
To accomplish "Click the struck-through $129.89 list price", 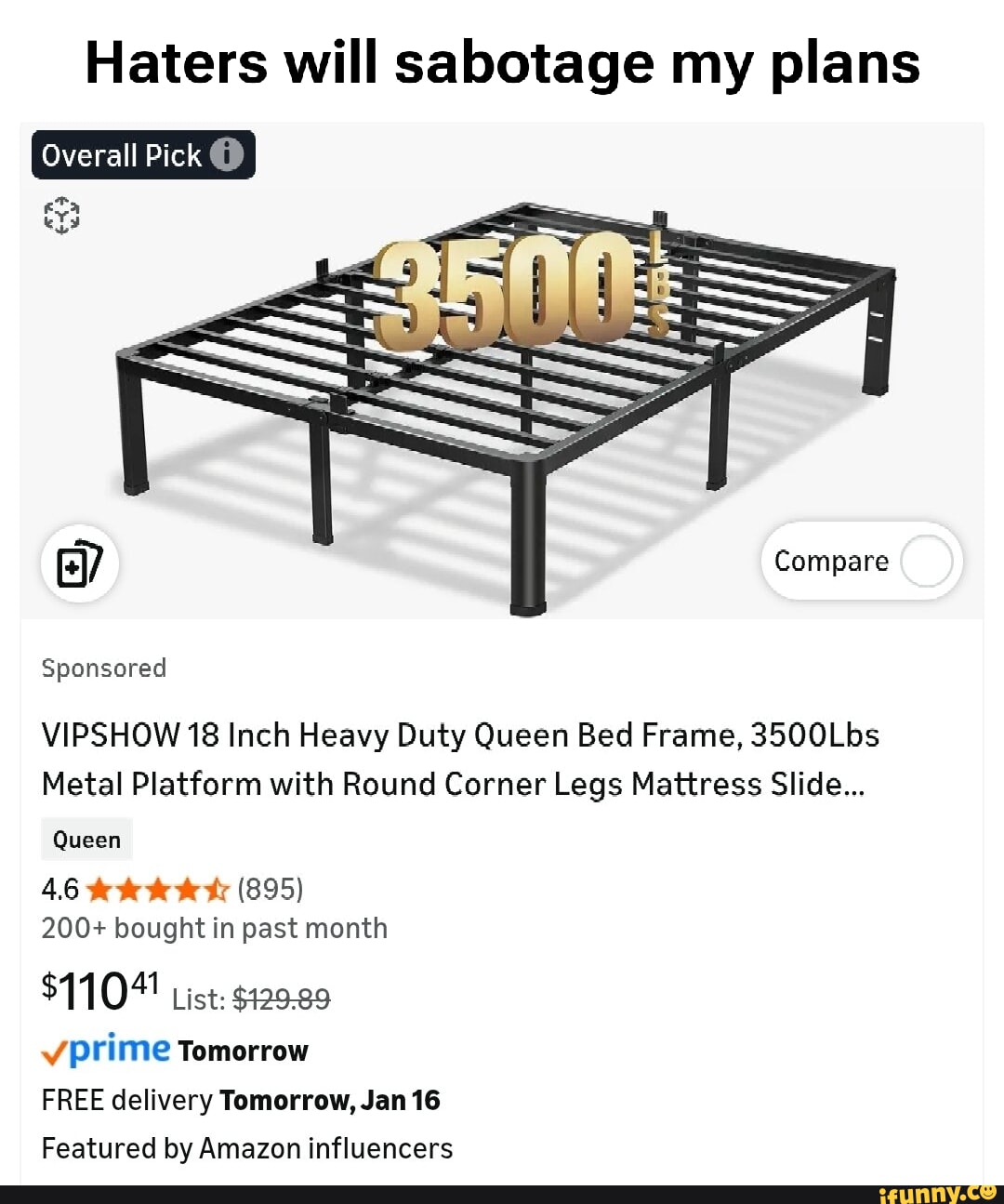I will tap(280, 999).
